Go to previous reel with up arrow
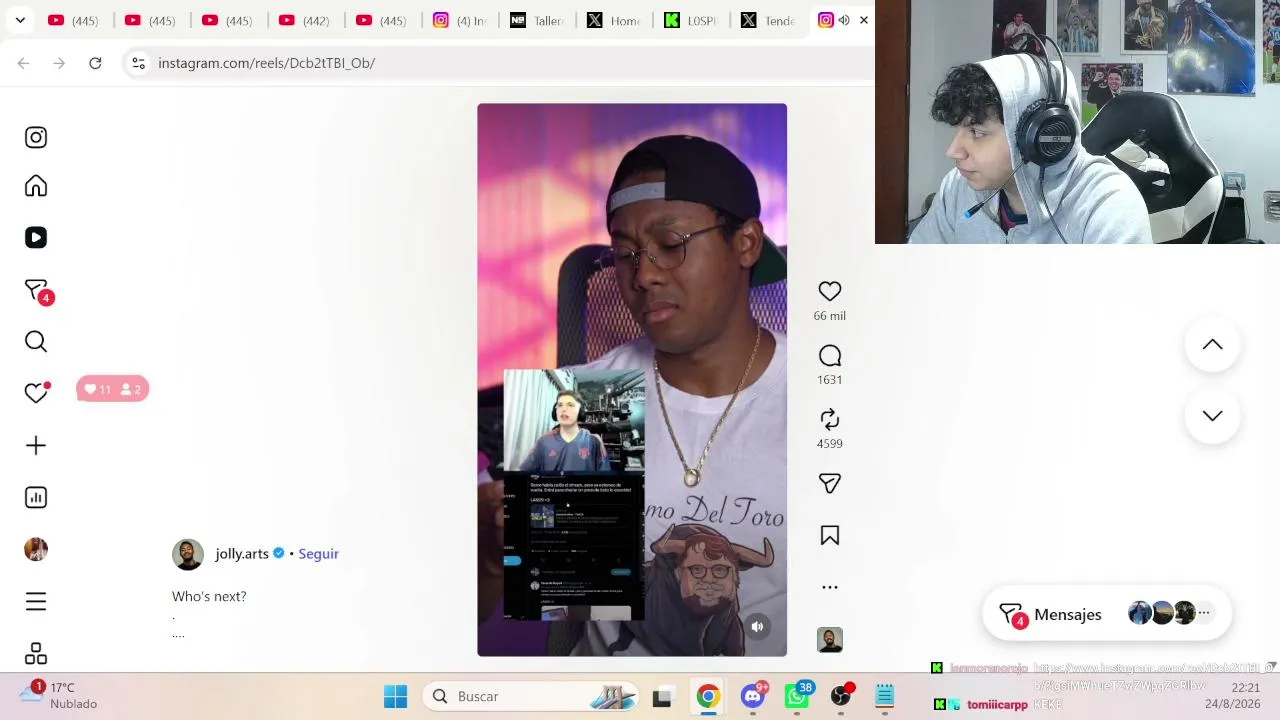 [x=1212, y=345]
